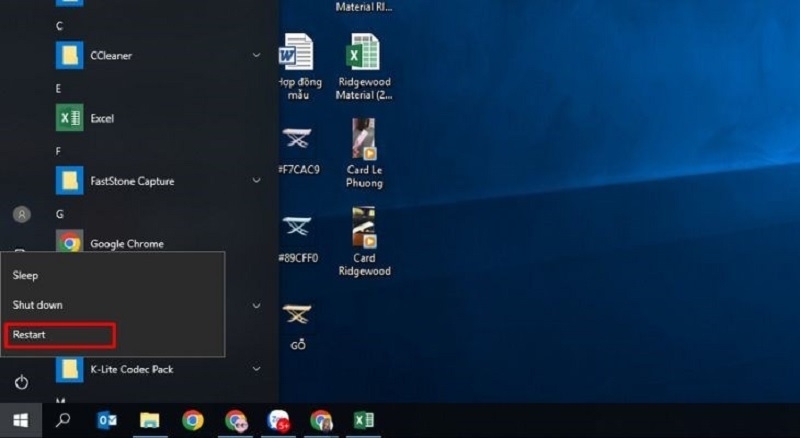Expand the K-Lite Codec Pack chevron
The width and height of the screenshot is (800, 438).
[257, 369]
